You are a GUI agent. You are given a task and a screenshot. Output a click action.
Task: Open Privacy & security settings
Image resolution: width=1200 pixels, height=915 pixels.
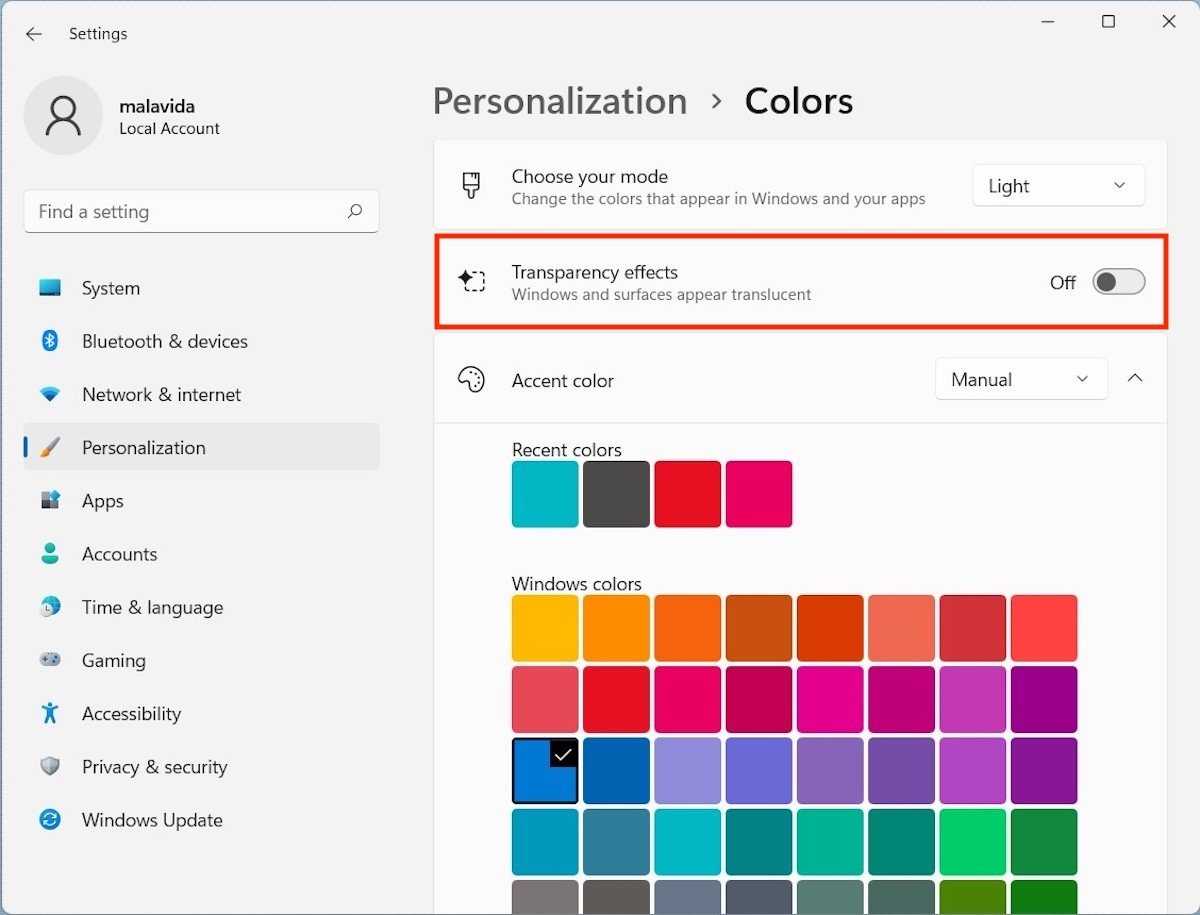pyautogui.click(x=154, y=767)
